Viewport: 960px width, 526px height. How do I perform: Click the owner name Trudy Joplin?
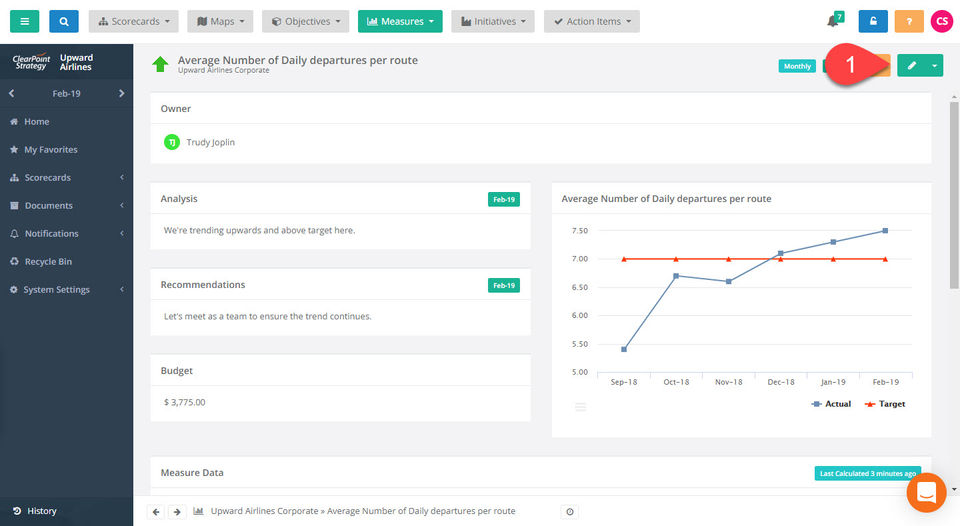211,142
